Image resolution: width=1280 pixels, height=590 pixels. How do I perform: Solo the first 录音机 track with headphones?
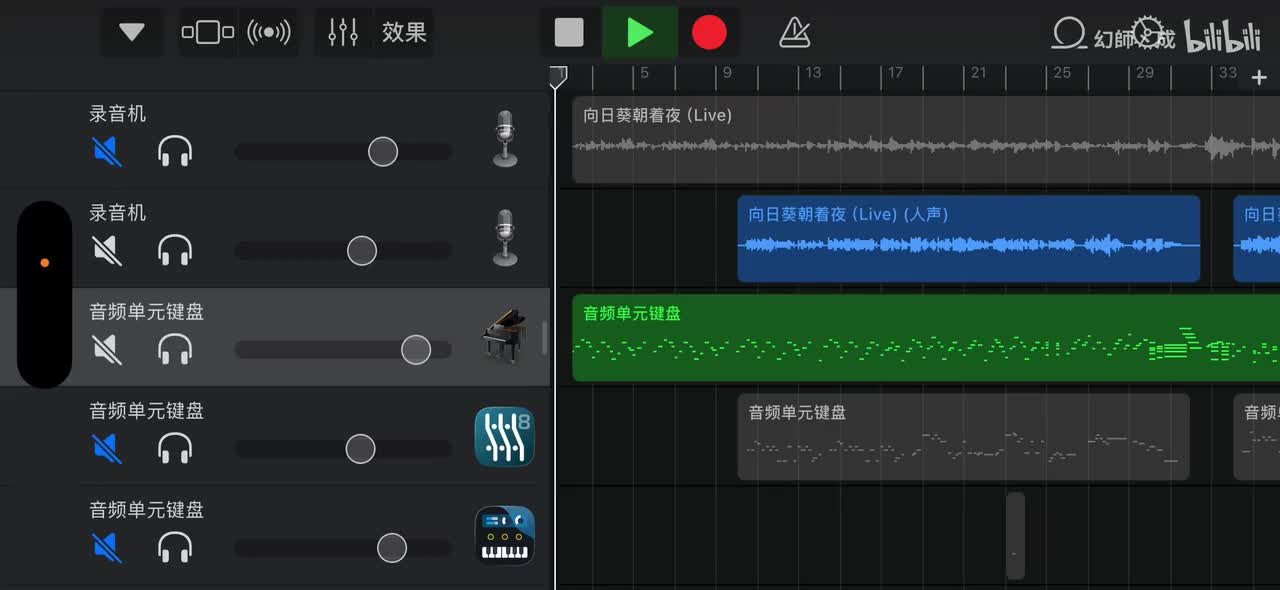(175, 151)
